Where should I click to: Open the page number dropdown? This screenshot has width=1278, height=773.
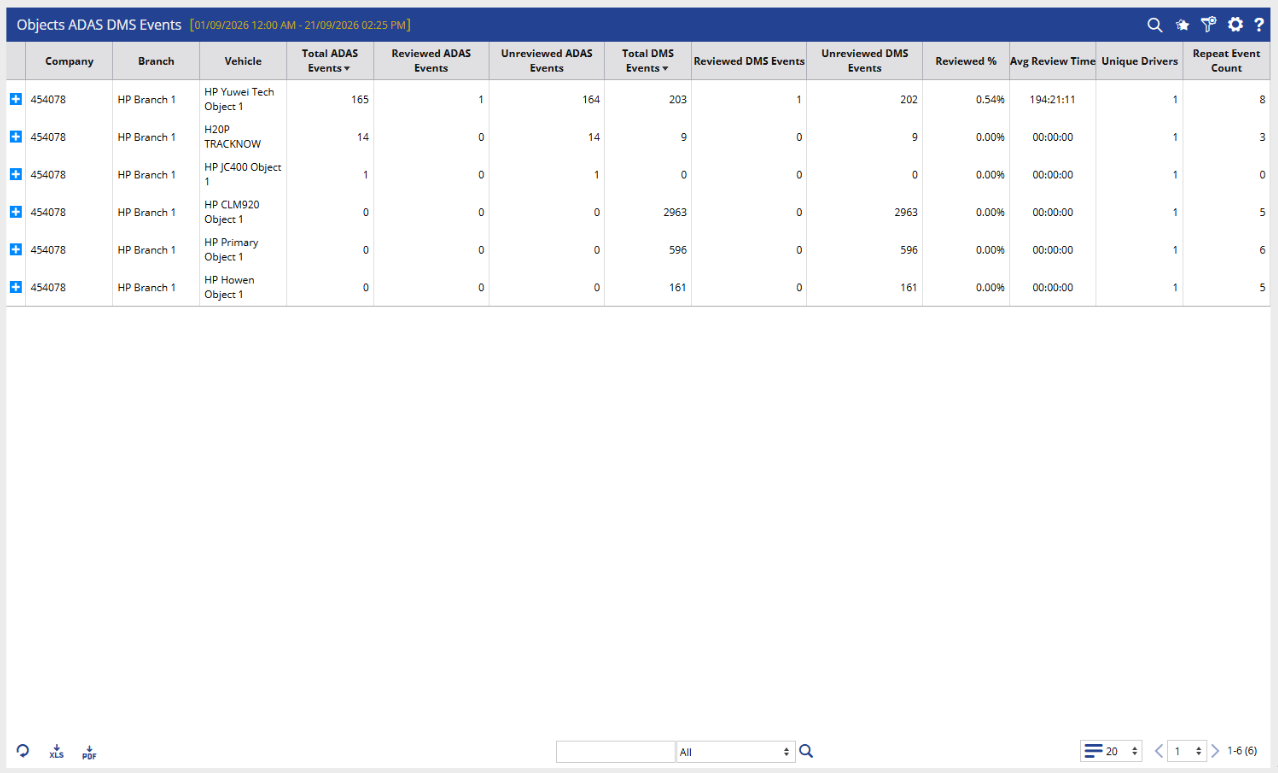pos(1187,751)
